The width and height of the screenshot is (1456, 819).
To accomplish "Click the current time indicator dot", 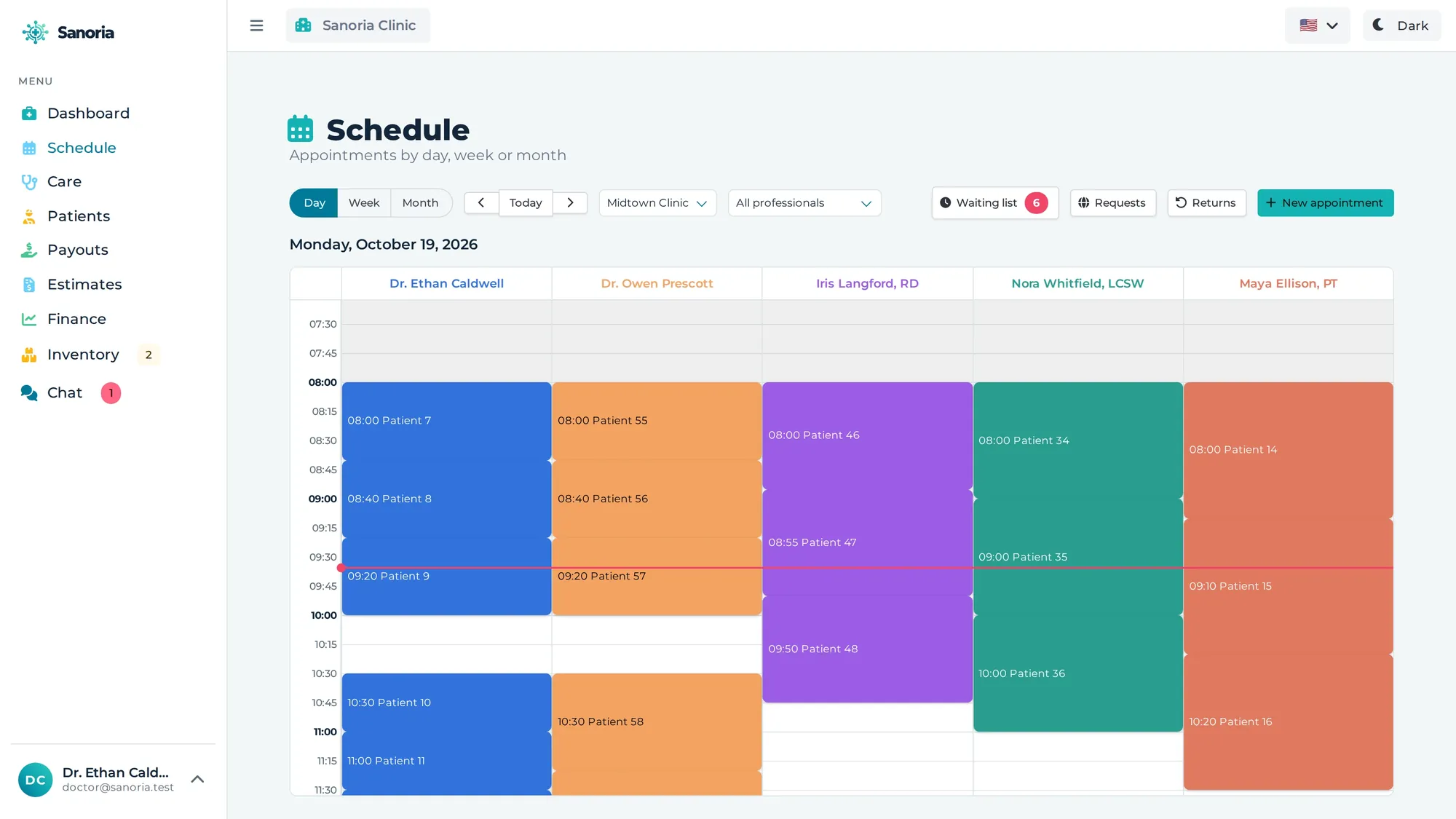I will point(341,568).
